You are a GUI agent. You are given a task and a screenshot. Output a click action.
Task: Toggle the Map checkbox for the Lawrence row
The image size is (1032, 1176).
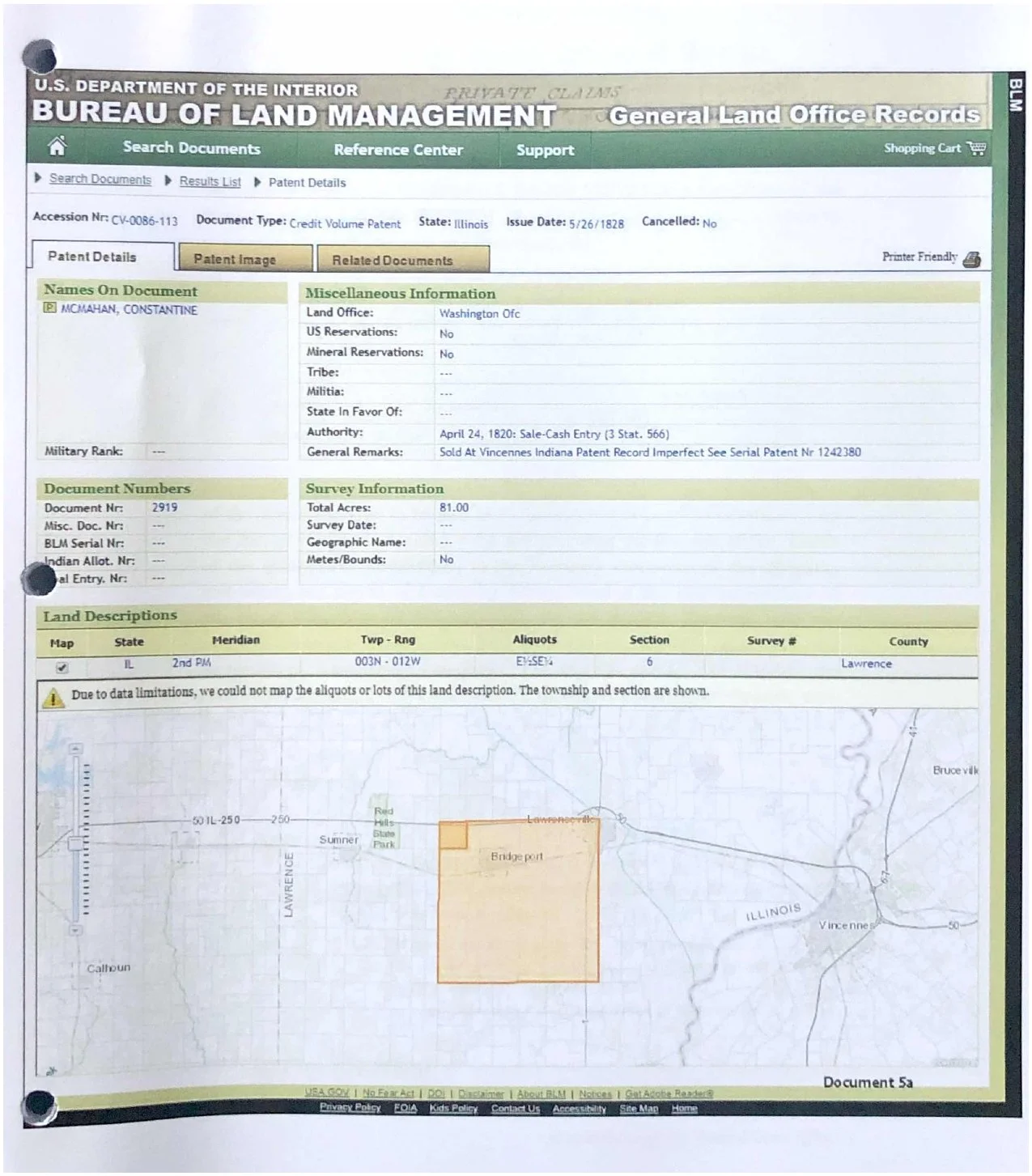pyautogui.click(x=62, y=667)
